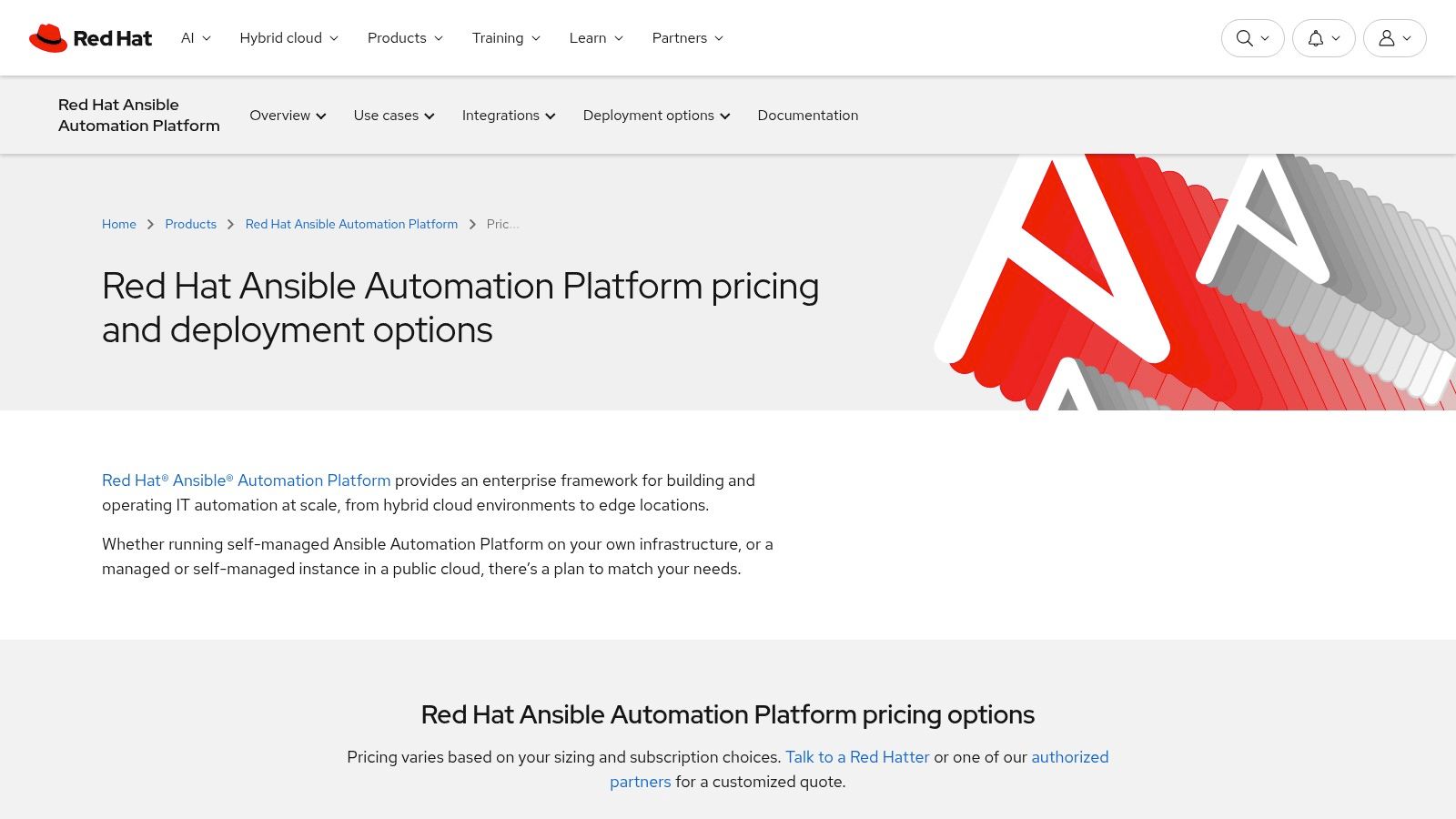Open the Red Hat Ansible Automation Platform intro link
Image resolution: width=1456 pixels, height=819 pixels.
(x=246, y=480)
